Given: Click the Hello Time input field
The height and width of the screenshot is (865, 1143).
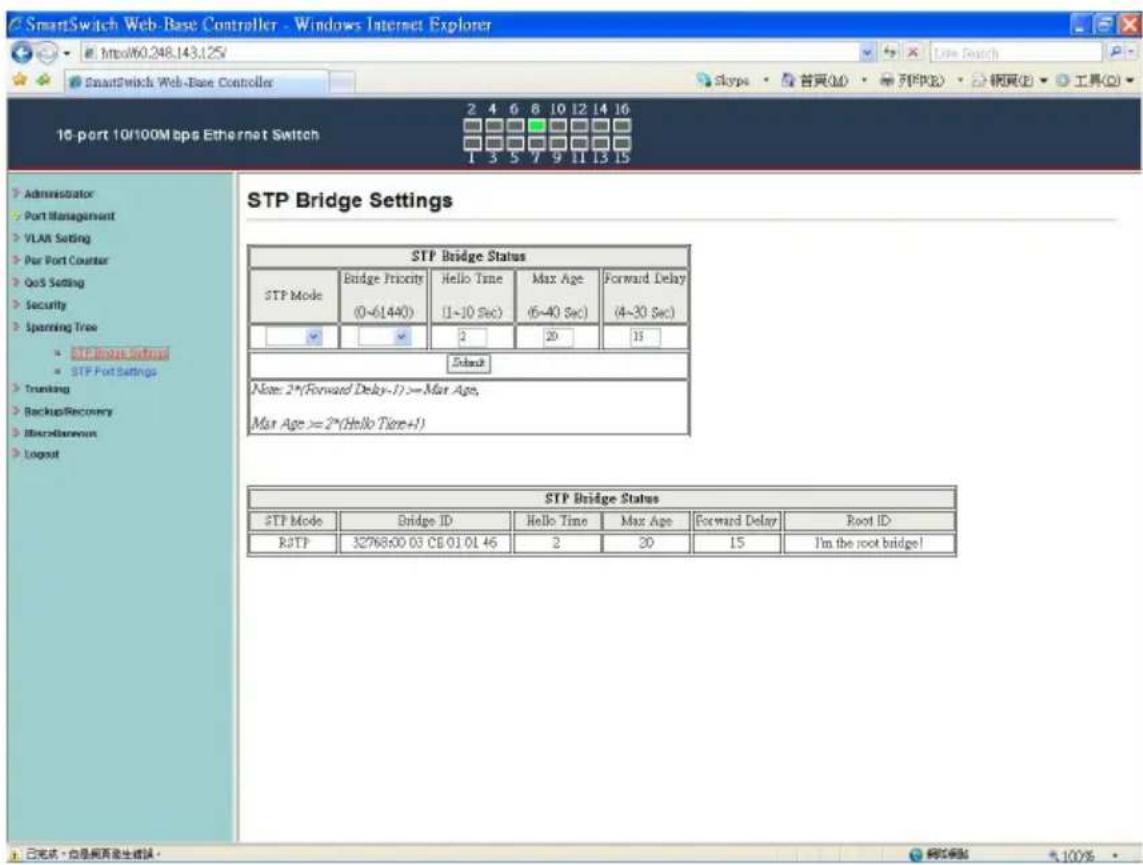Looking at the screenshot, I should click(472, 337).
